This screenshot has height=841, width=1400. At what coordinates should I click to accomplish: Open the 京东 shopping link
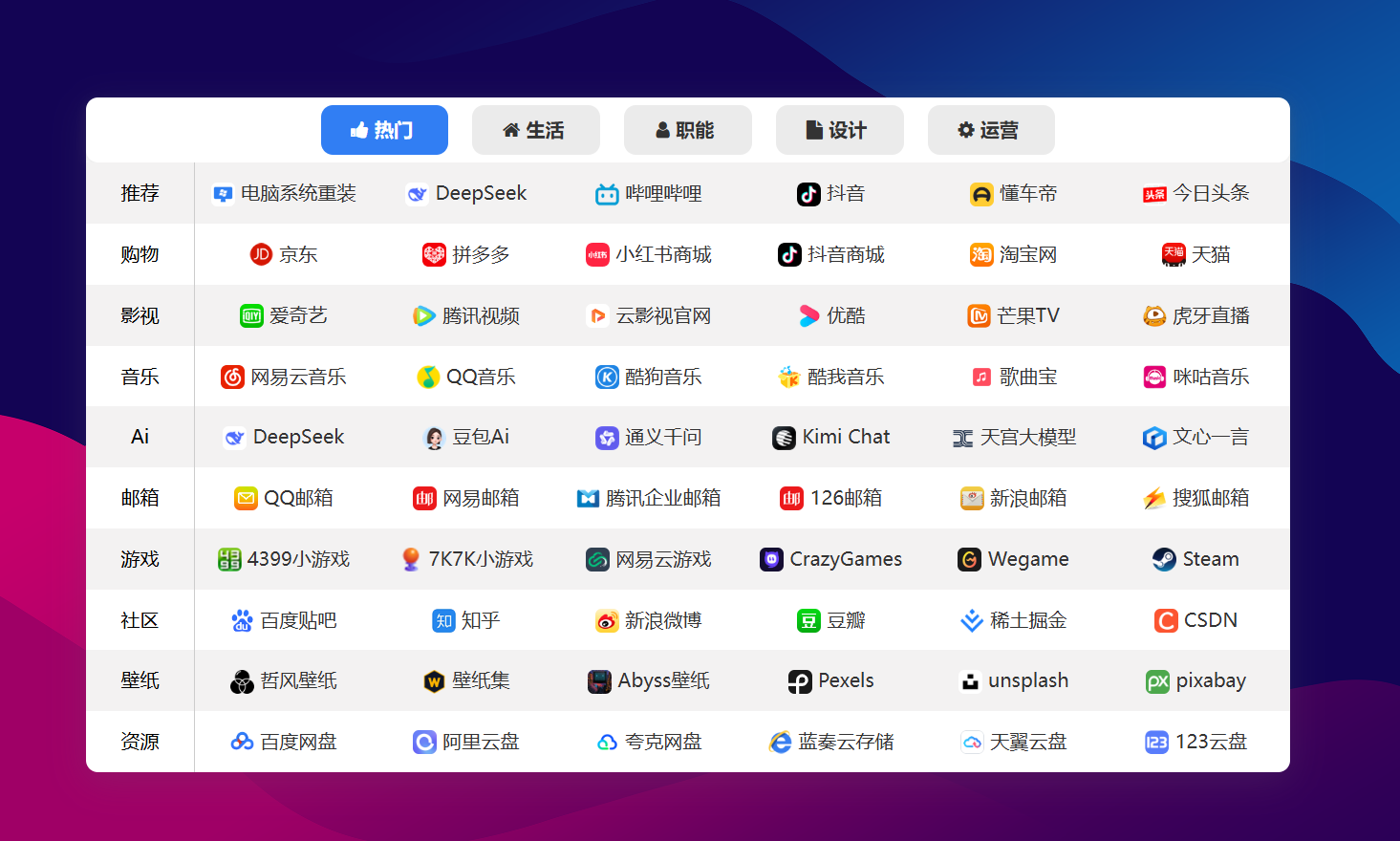[284, 255]
